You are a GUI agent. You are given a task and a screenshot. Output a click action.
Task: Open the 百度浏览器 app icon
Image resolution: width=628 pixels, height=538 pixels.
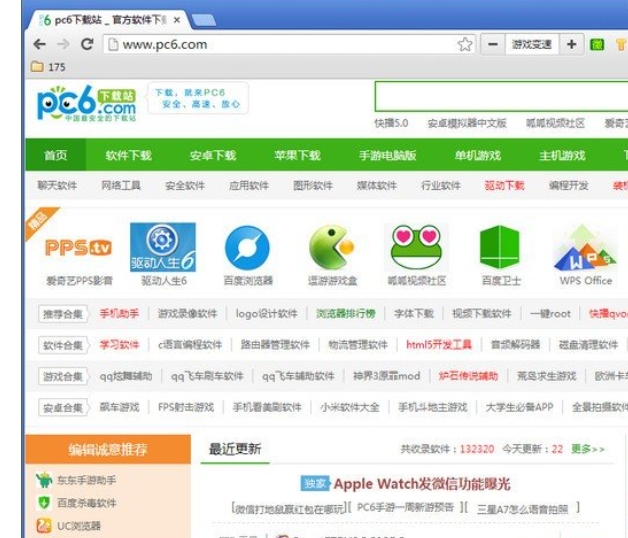pos(248,248)
